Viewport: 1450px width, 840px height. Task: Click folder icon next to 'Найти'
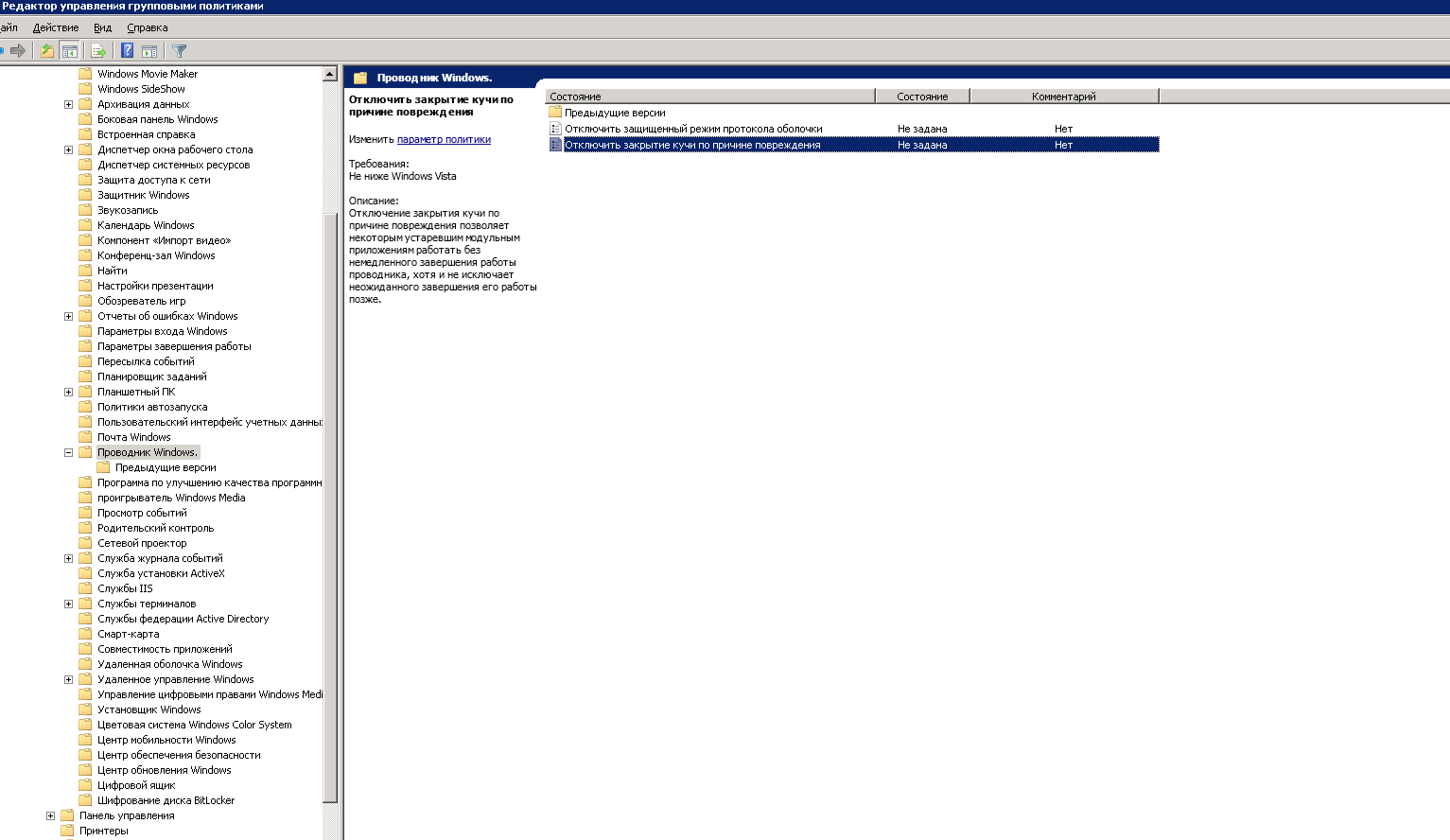[x=85, y=271]
